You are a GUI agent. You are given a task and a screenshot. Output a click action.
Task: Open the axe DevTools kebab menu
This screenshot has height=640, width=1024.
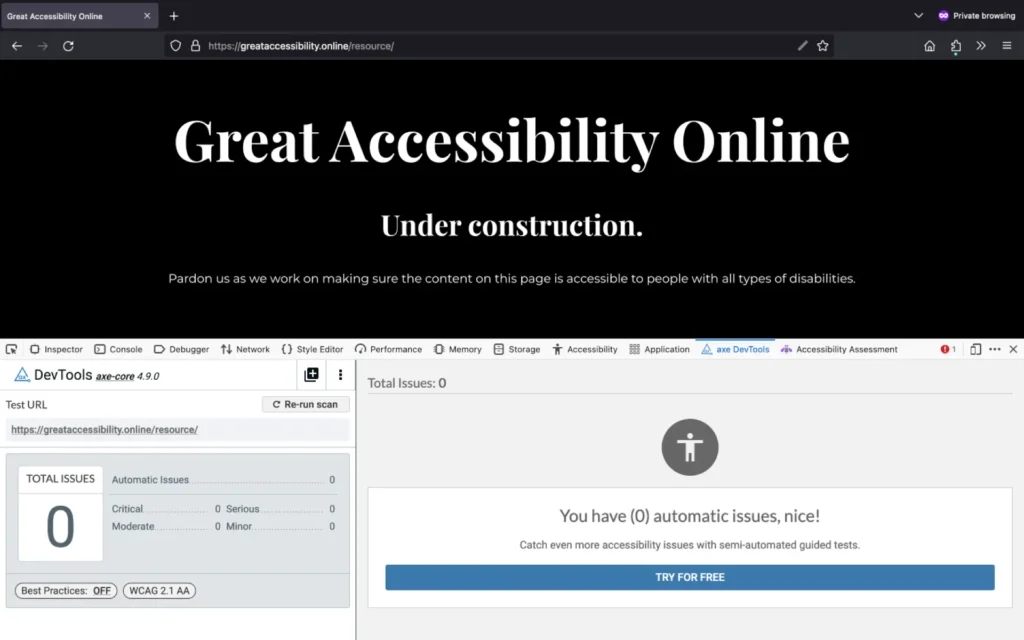(340, 374)
